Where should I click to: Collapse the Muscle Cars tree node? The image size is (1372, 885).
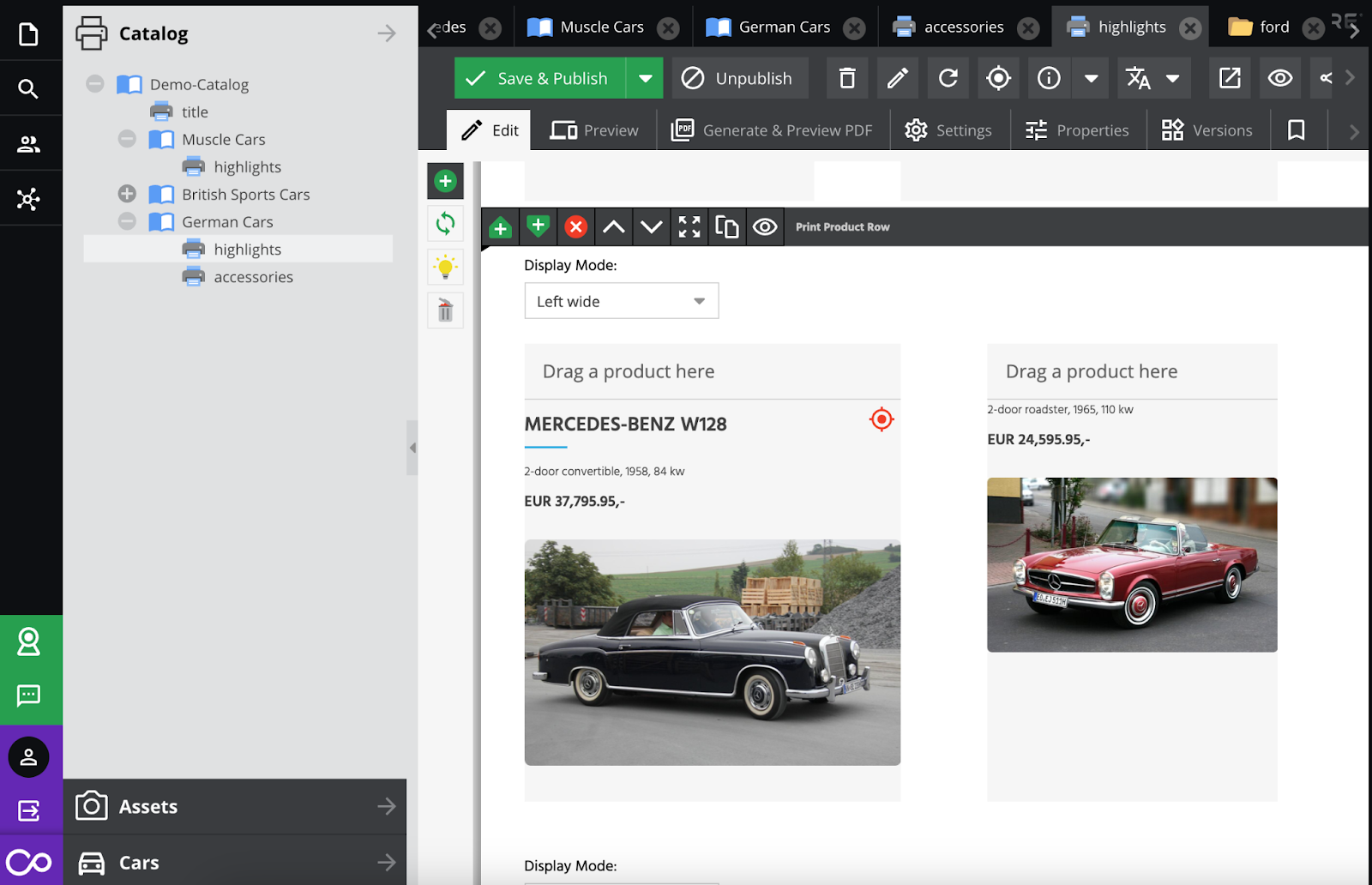(127, 139)
